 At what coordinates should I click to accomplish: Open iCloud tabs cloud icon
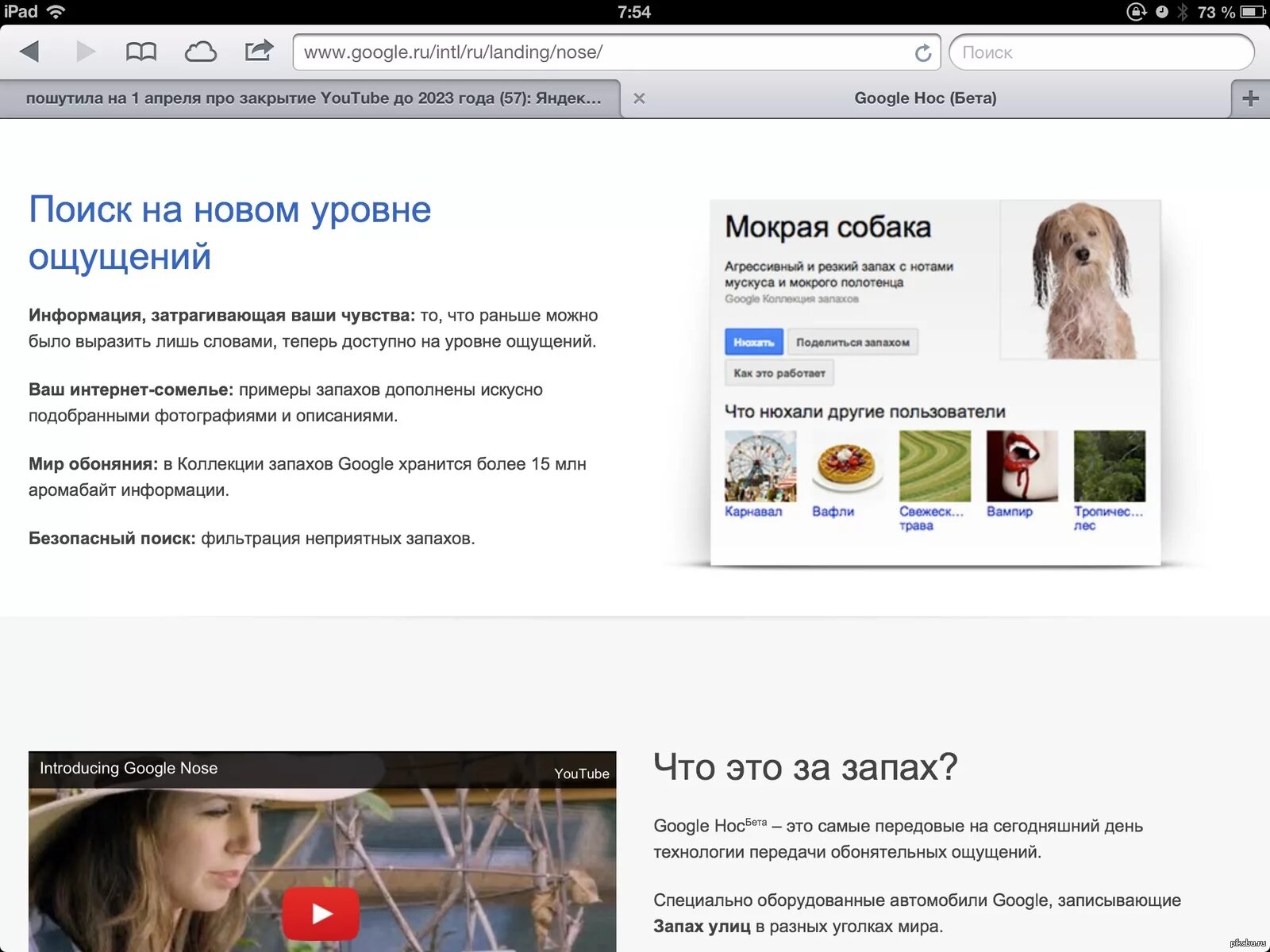click(x=201, y=52)
